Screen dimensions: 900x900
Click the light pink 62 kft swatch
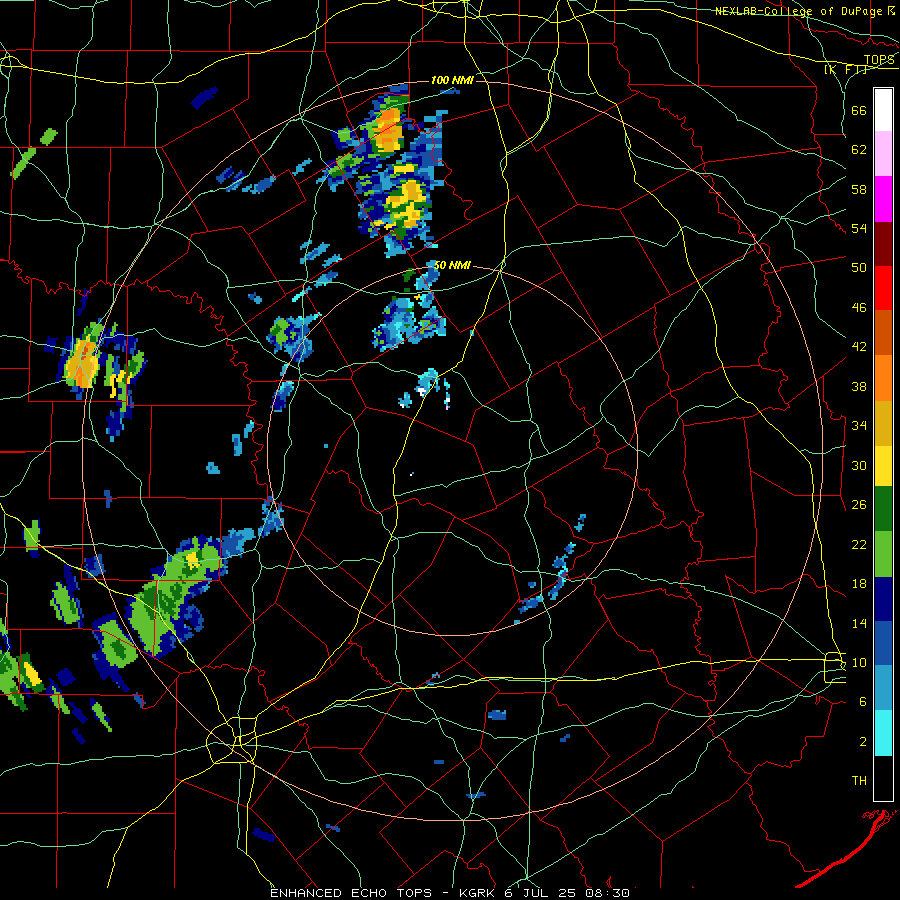(x=883, y=154)
